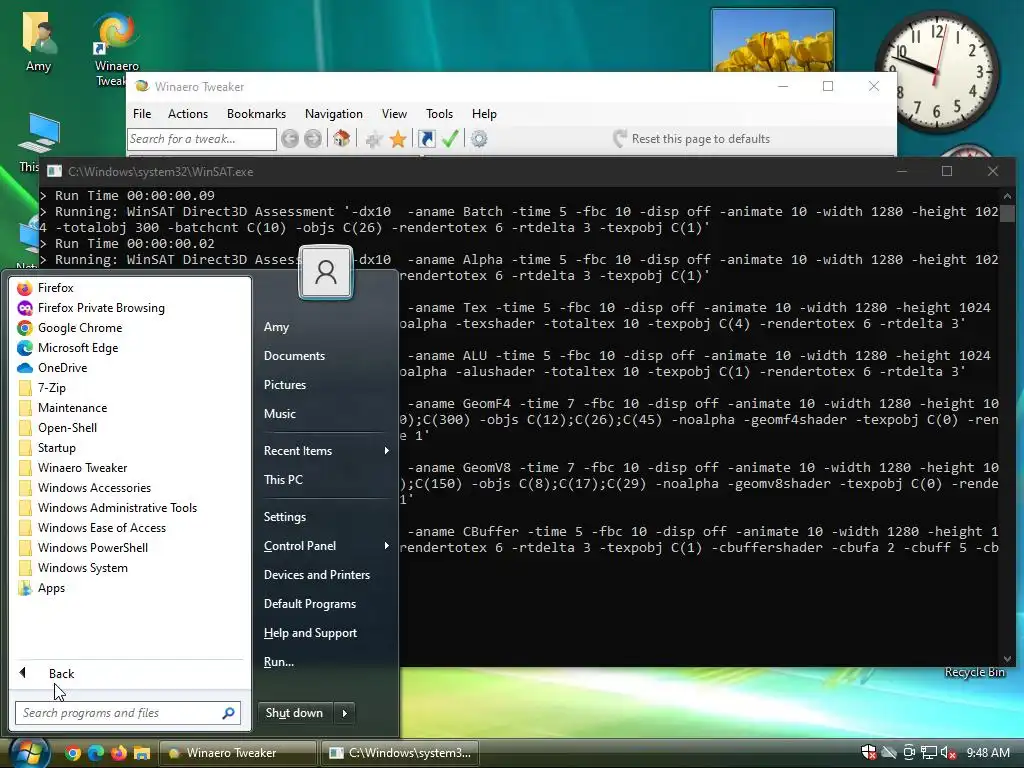The image size is (1024, 768).
Task: Click the magnifier icon in Start search
Action: [229, 713]
